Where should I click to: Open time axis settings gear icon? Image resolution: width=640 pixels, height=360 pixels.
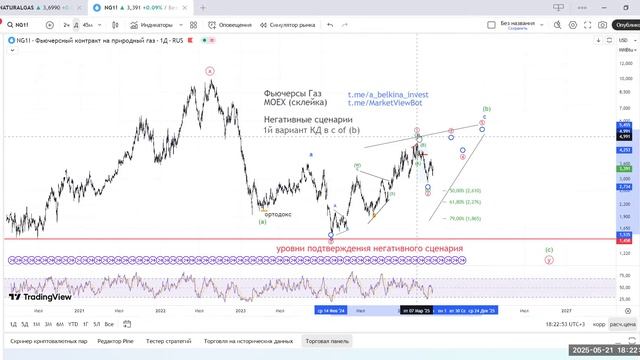tap(628, 311)
